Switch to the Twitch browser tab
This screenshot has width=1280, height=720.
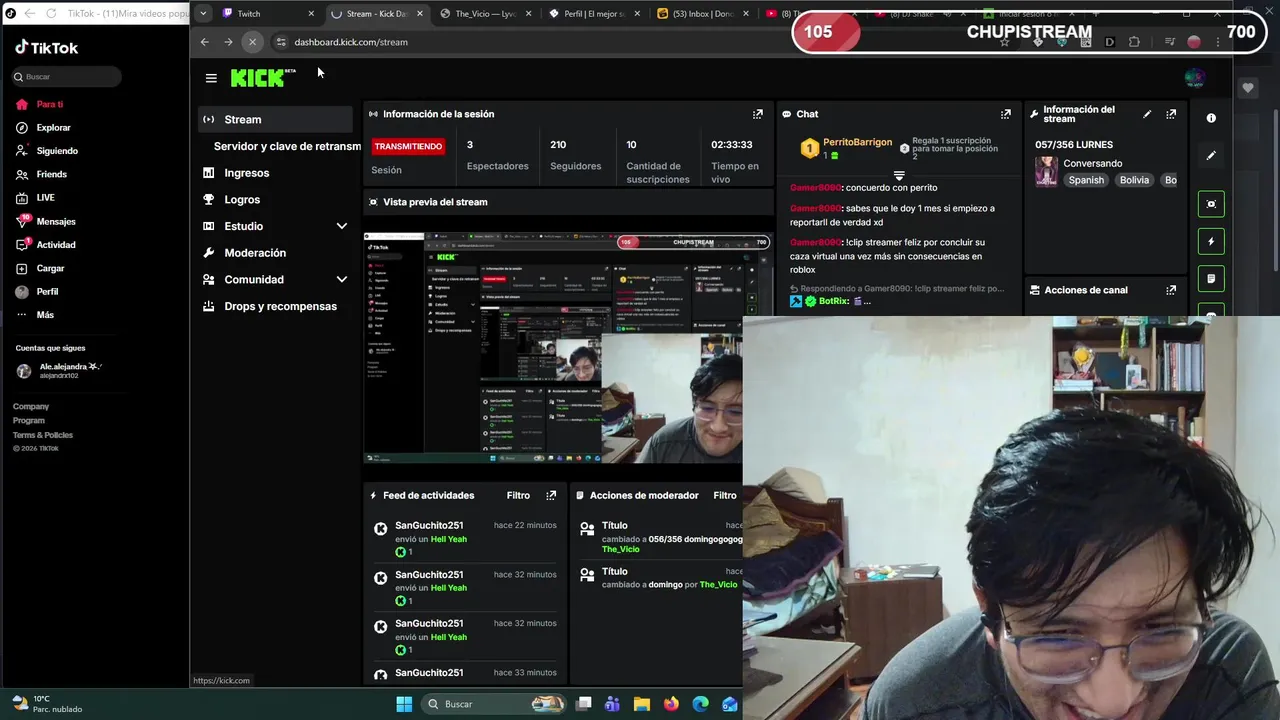(x=267, y=14)
